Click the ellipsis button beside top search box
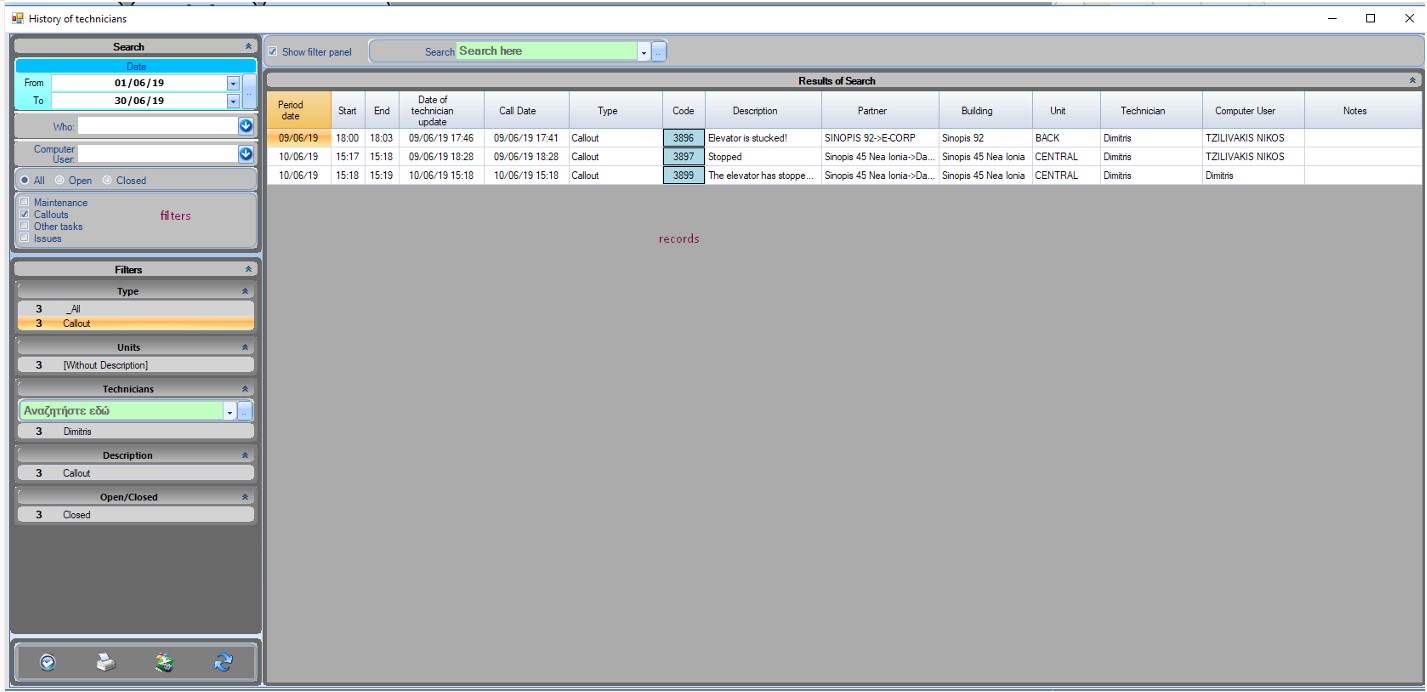 [659, 52]
